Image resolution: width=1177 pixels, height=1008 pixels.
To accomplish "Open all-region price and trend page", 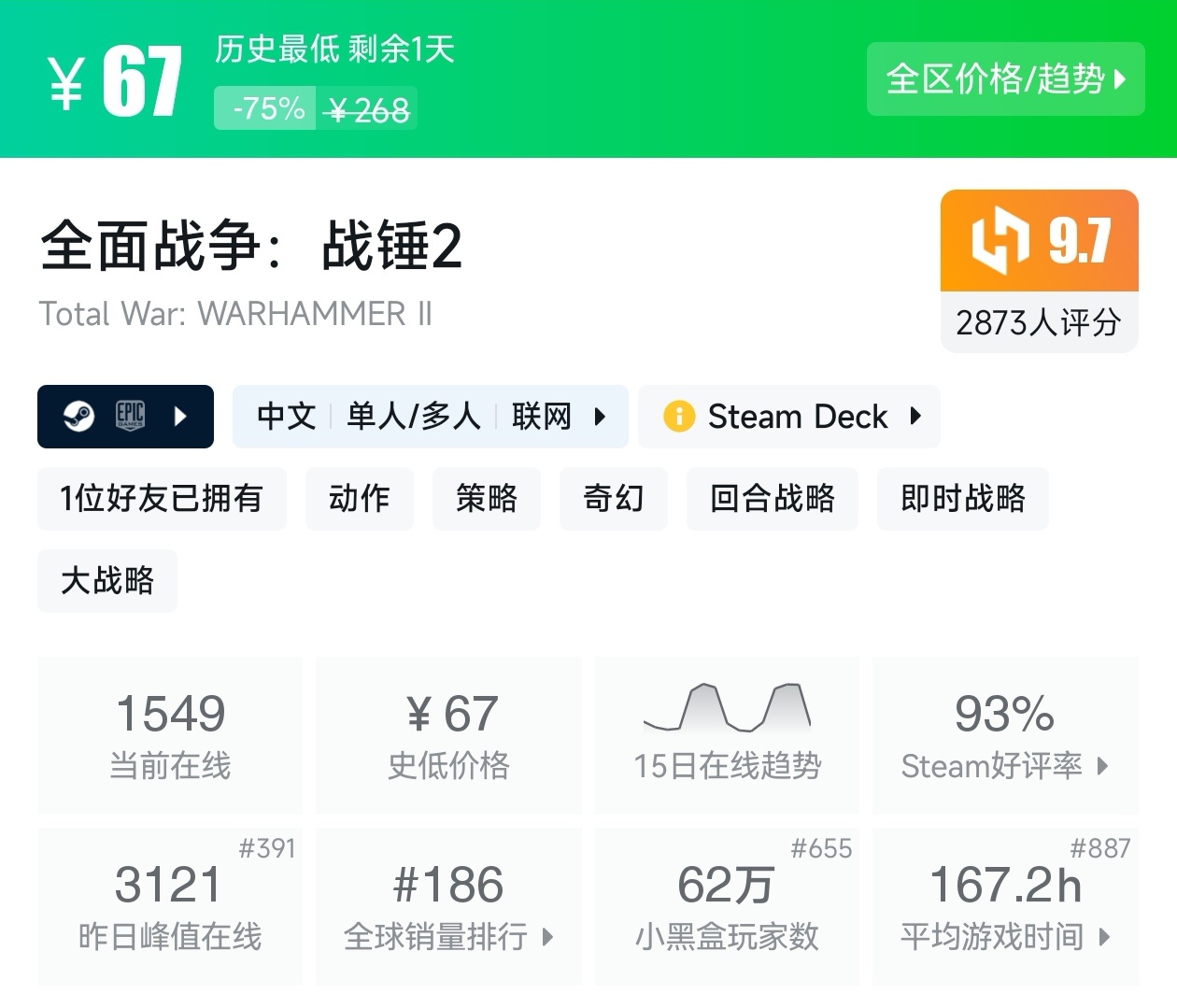I will tap(1005, 79).
